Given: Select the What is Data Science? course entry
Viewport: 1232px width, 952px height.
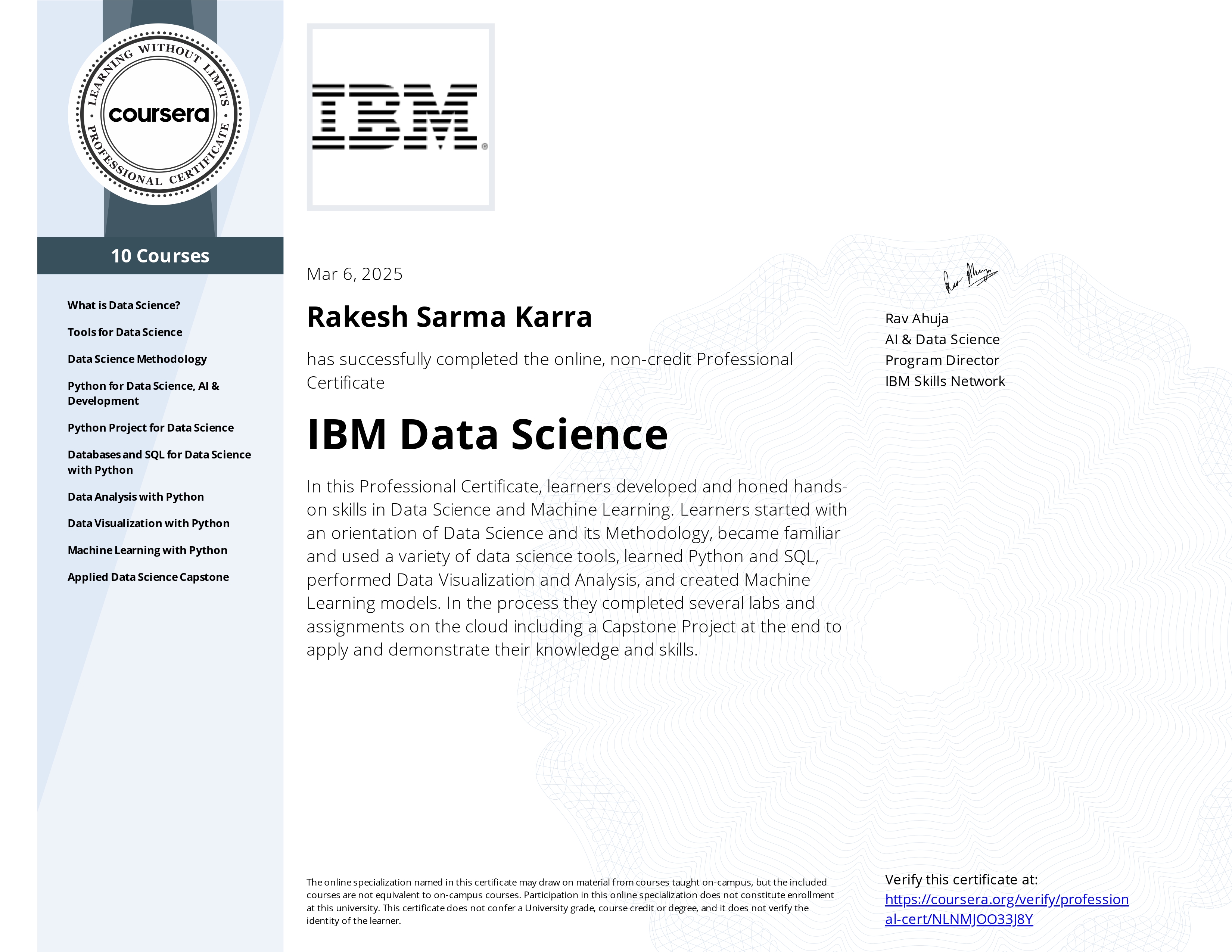Looking at the screenshot, I should click(x=124, y=305).
